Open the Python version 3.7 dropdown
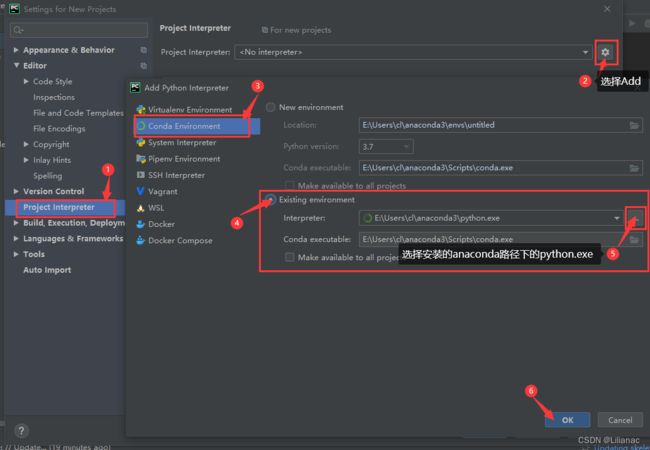Screen dimensions: 650x450 coord(406,146)
